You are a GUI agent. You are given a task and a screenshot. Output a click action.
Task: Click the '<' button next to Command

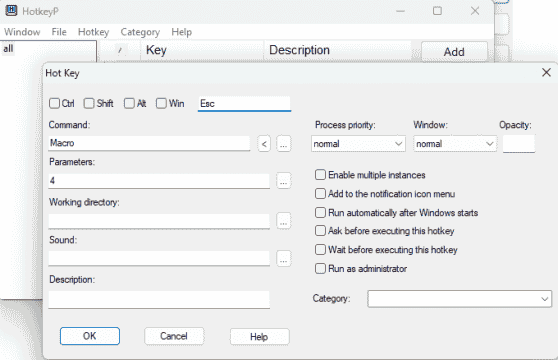pos(264,144)
